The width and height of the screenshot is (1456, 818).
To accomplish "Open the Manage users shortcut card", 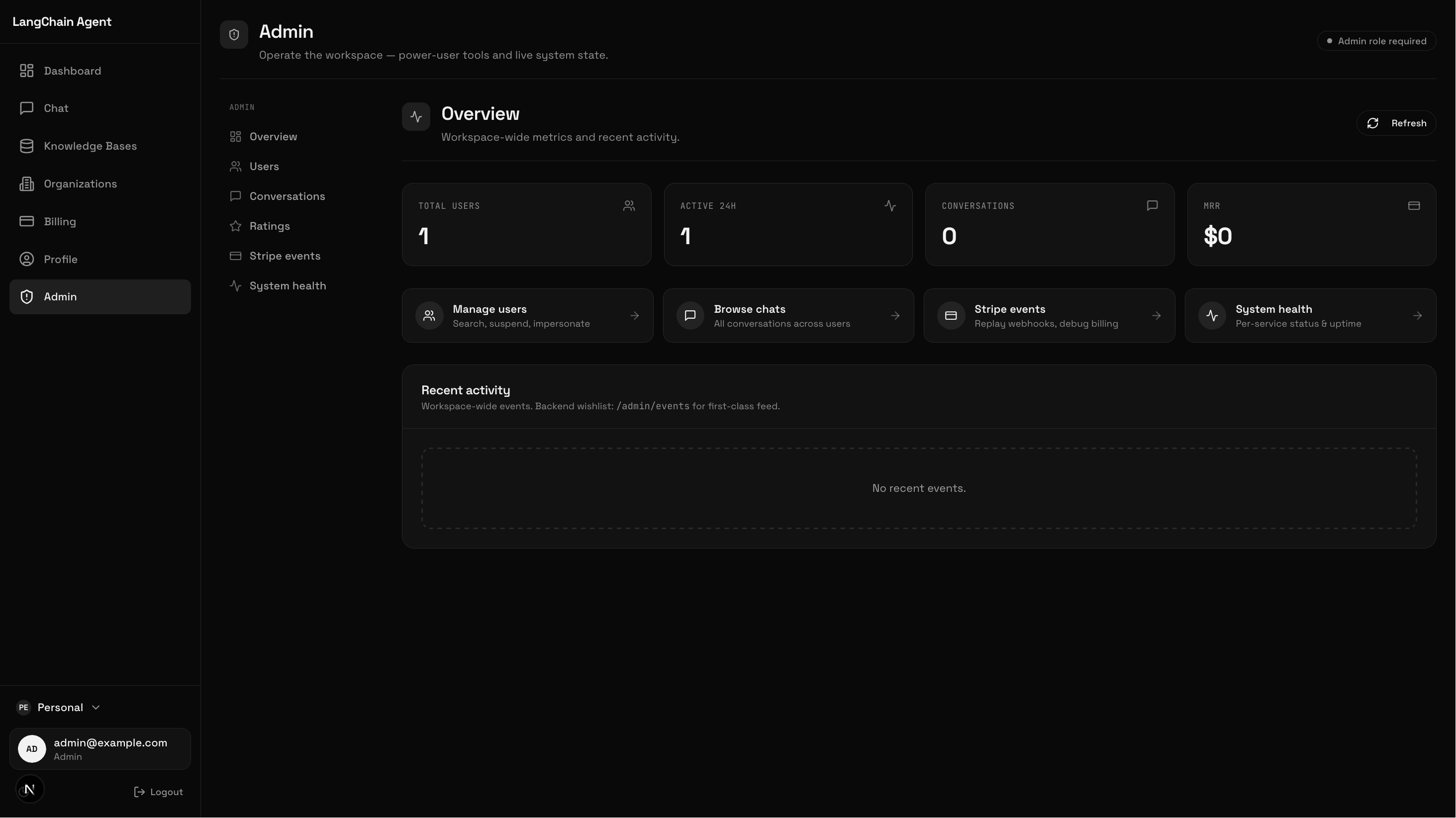I will [x=527, y=316].
